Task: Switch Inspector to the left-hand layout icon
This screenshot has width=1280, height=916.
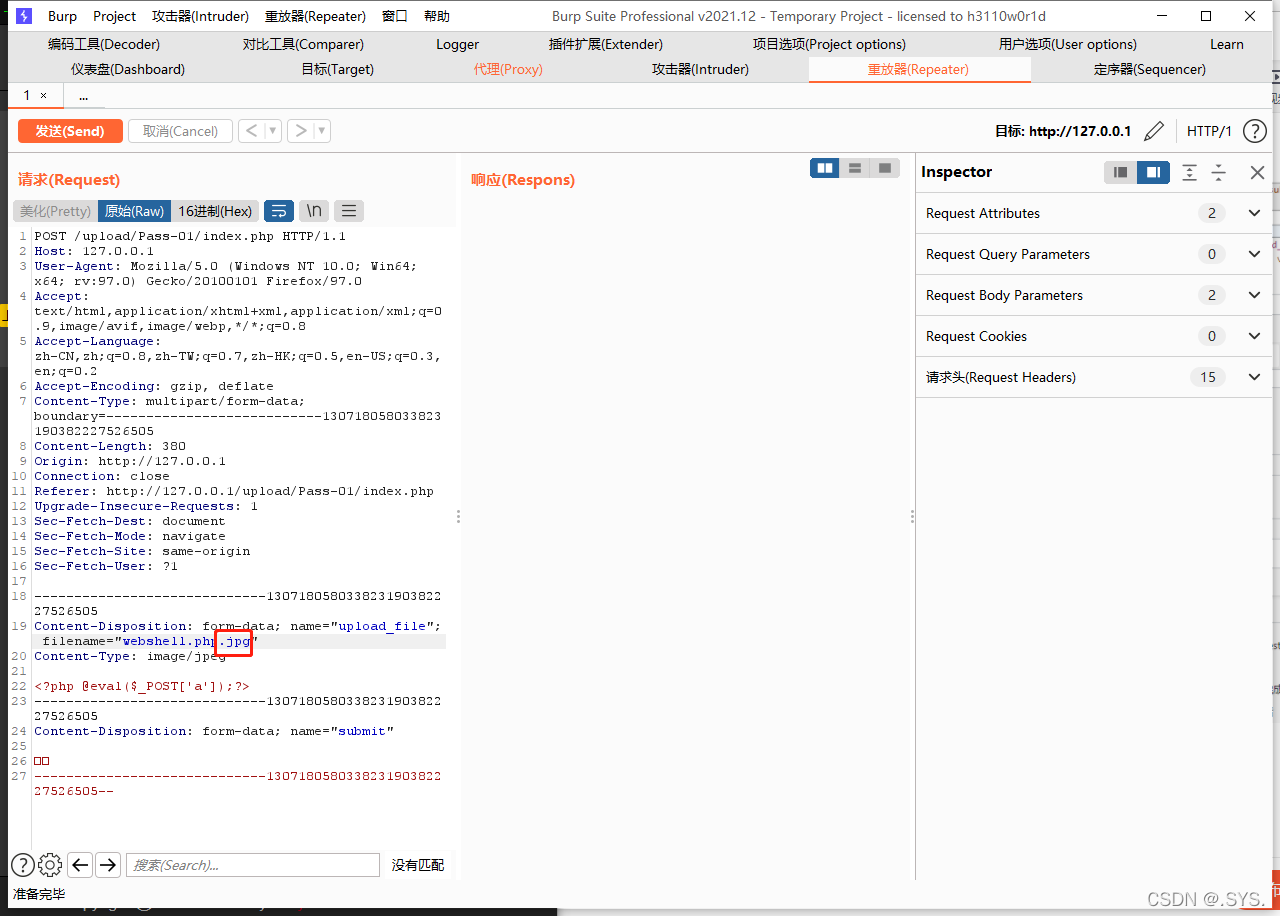Action: tap(1121, 172)
